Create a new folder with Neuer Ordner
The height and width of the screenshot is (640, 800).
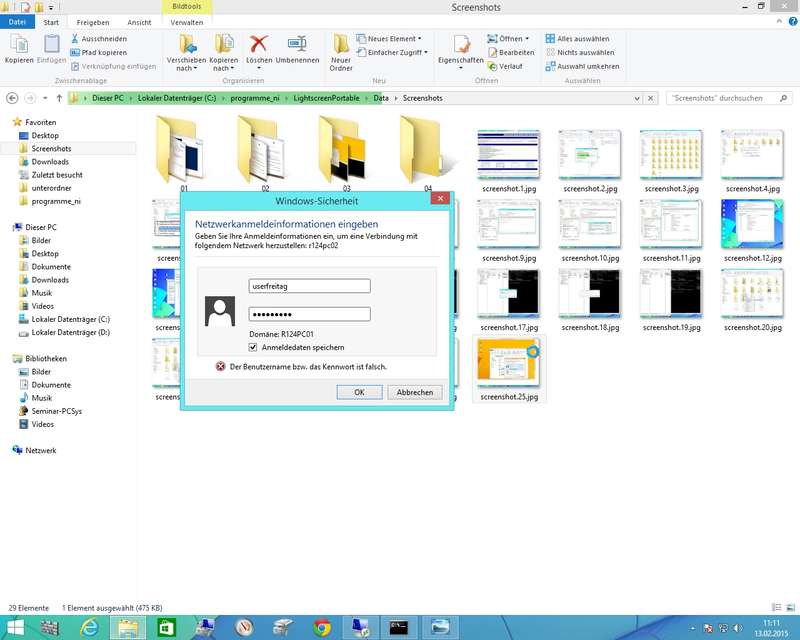(341, 50)
